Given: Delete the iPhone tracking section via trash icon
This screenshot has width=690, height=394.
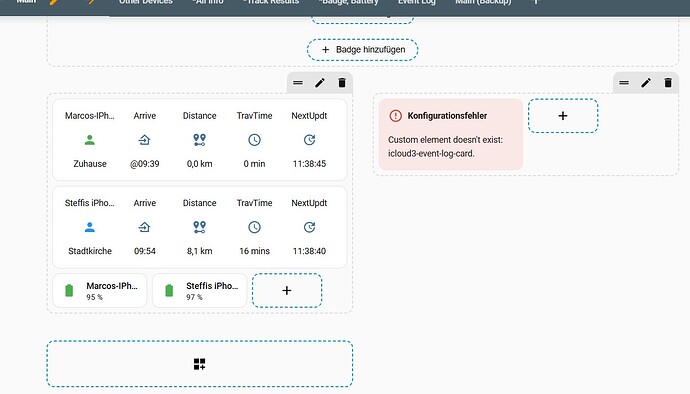Looking at the screenshot, I should coord(342,83).
